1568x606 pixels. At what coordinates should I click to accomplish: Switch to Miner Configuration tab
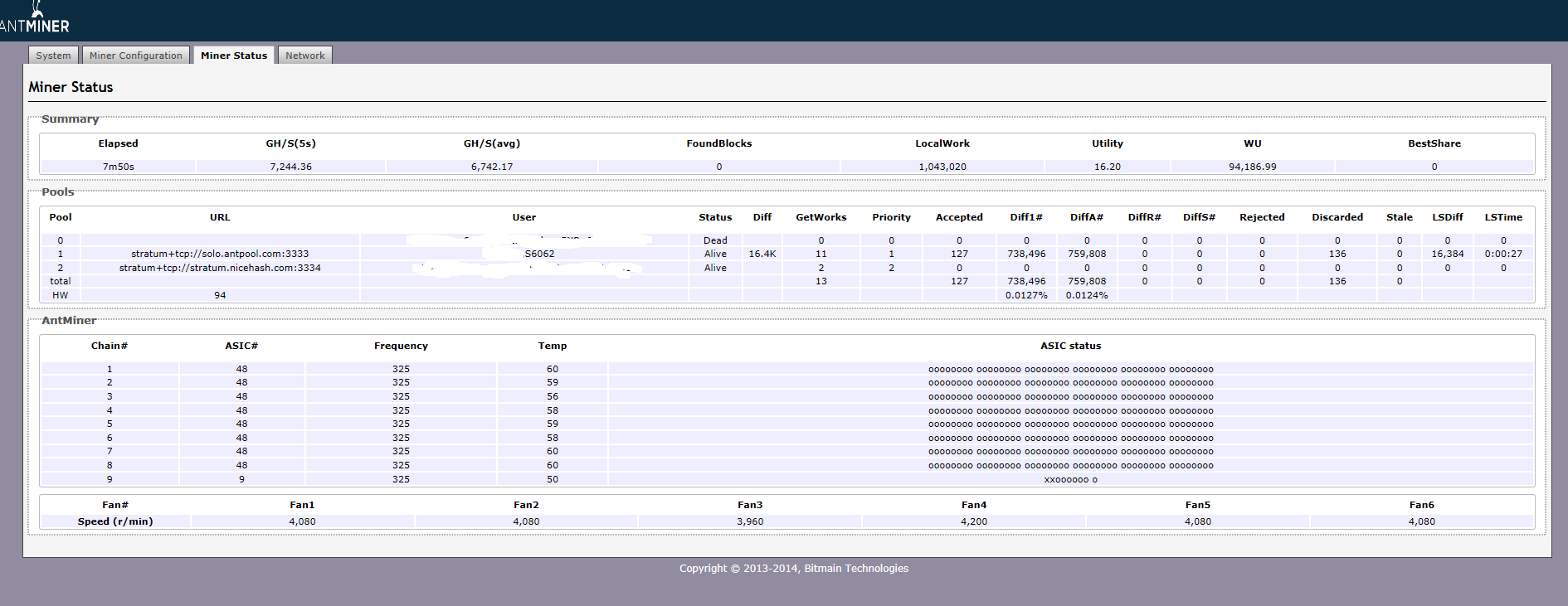[136, 56]
